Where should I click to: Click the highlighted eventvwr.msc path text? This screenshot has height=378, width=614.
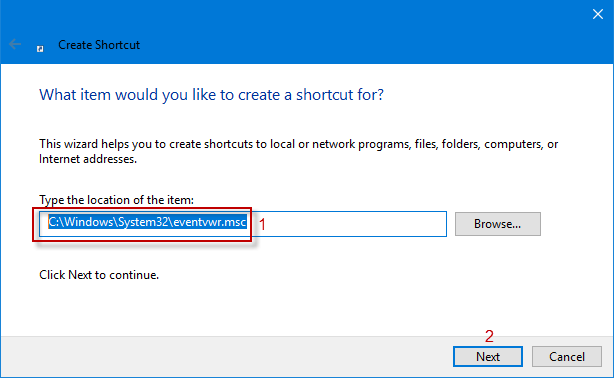coord(147,222)
